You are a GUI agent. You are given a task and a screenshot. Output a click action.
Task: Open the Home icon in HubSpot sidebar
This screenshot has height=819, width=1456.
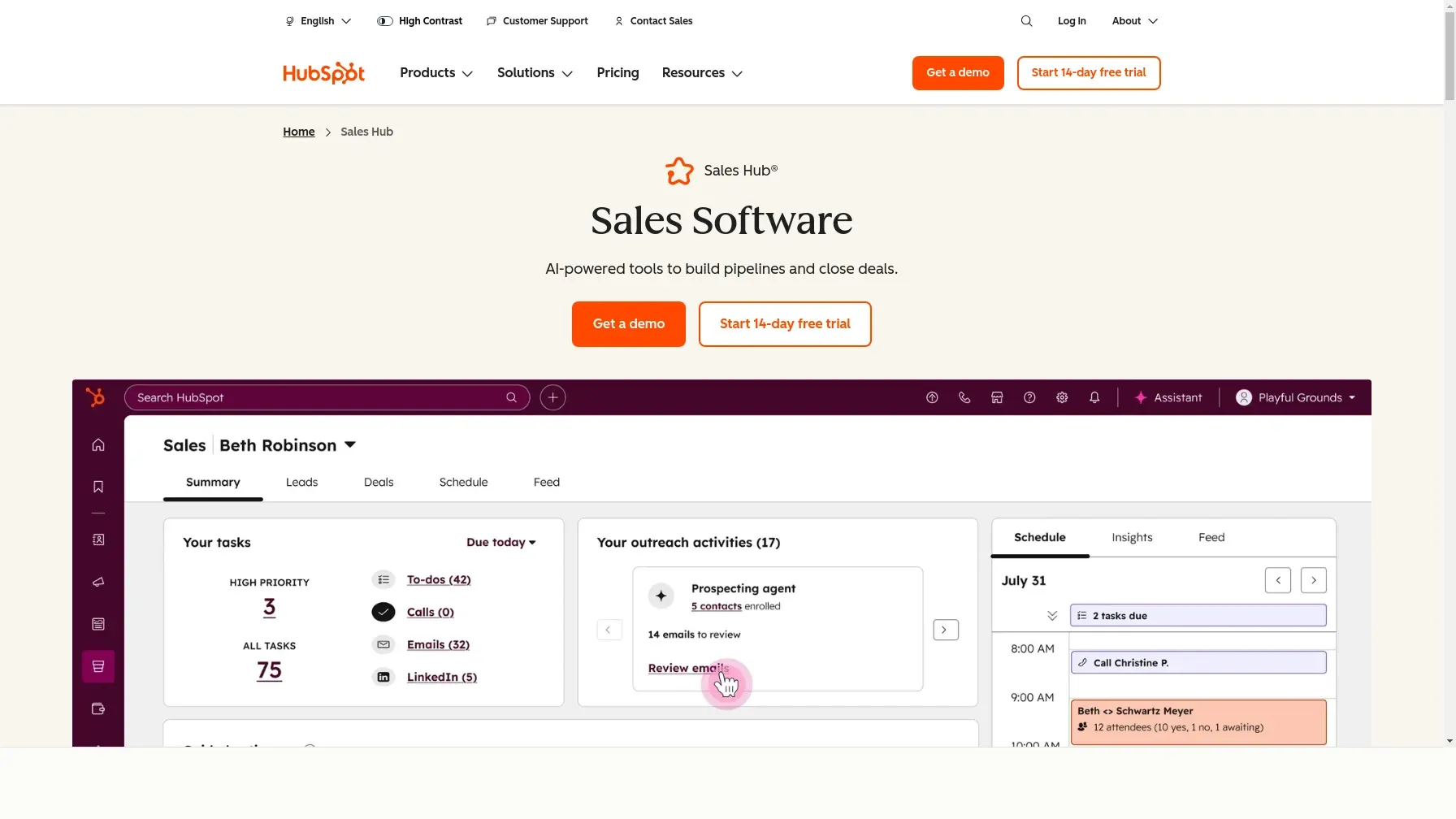97,445
